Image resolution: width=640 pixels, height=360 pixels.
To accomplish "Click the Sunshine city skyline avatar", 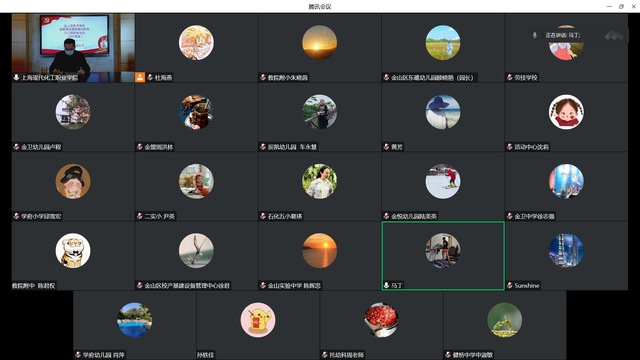I will pyautogui.click(x=566, y=251).
